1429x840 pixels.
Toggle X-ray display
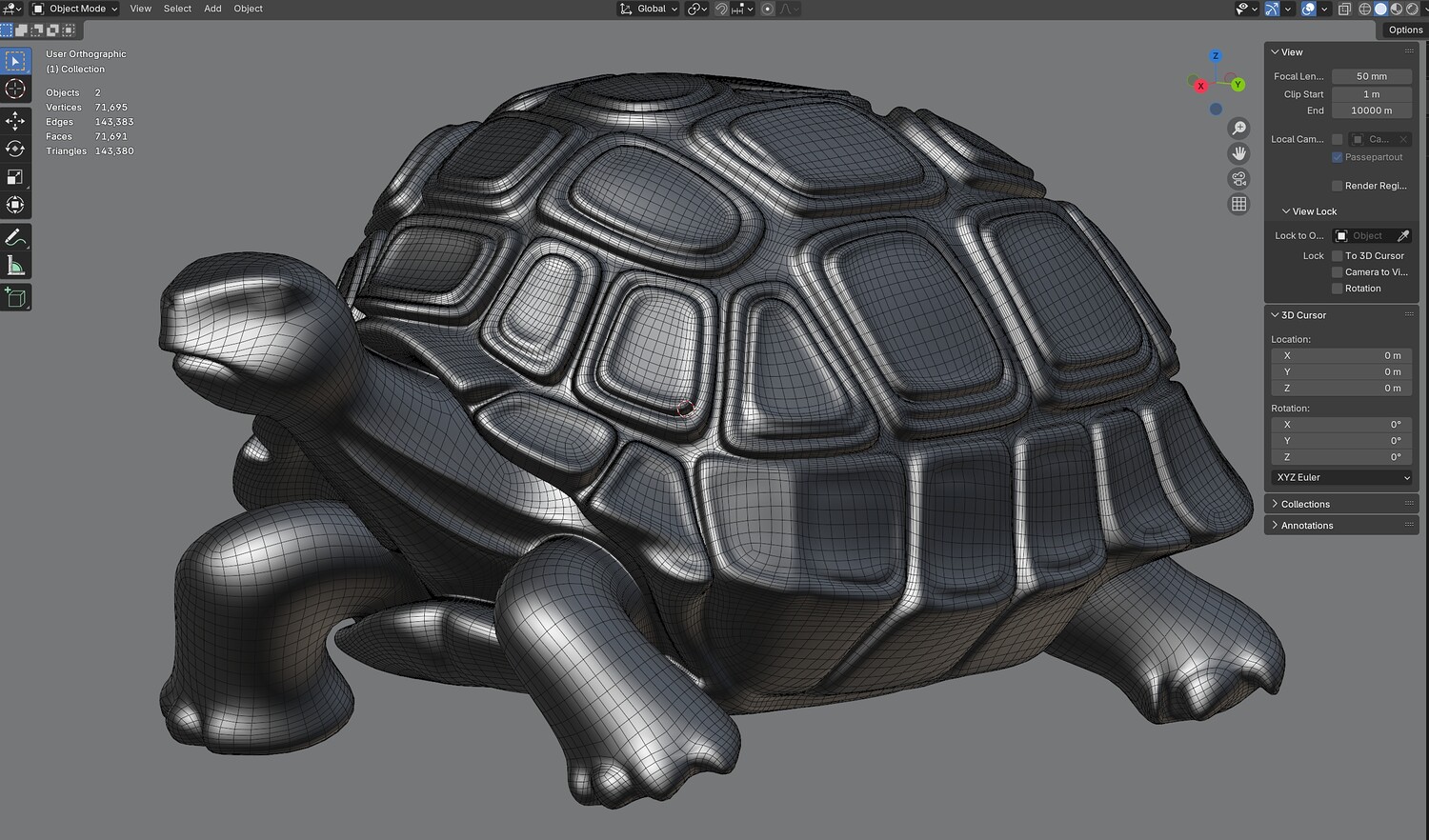coord(1344,9)
